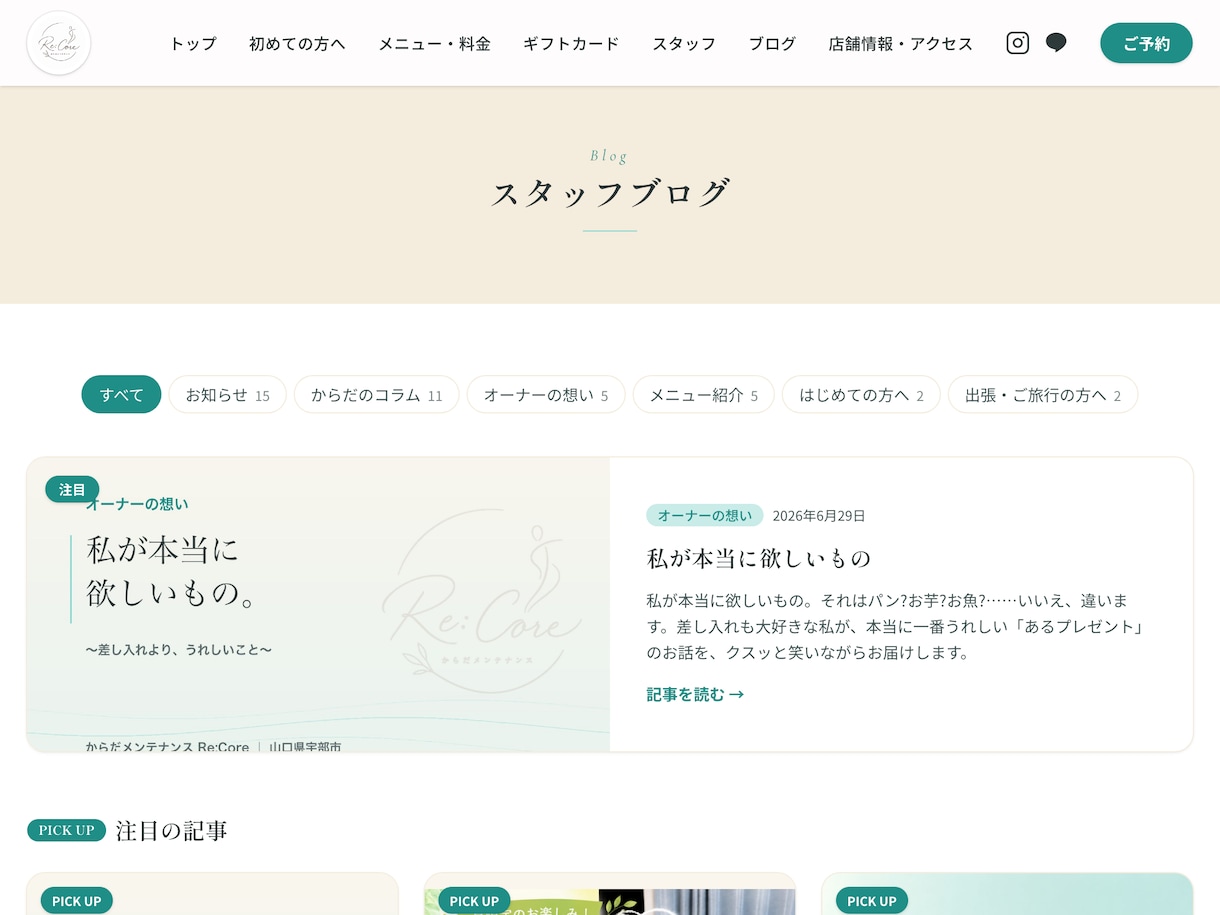Open the third PICK UP card
Screen dimensions: 1220x915
tap(1007, 894)
